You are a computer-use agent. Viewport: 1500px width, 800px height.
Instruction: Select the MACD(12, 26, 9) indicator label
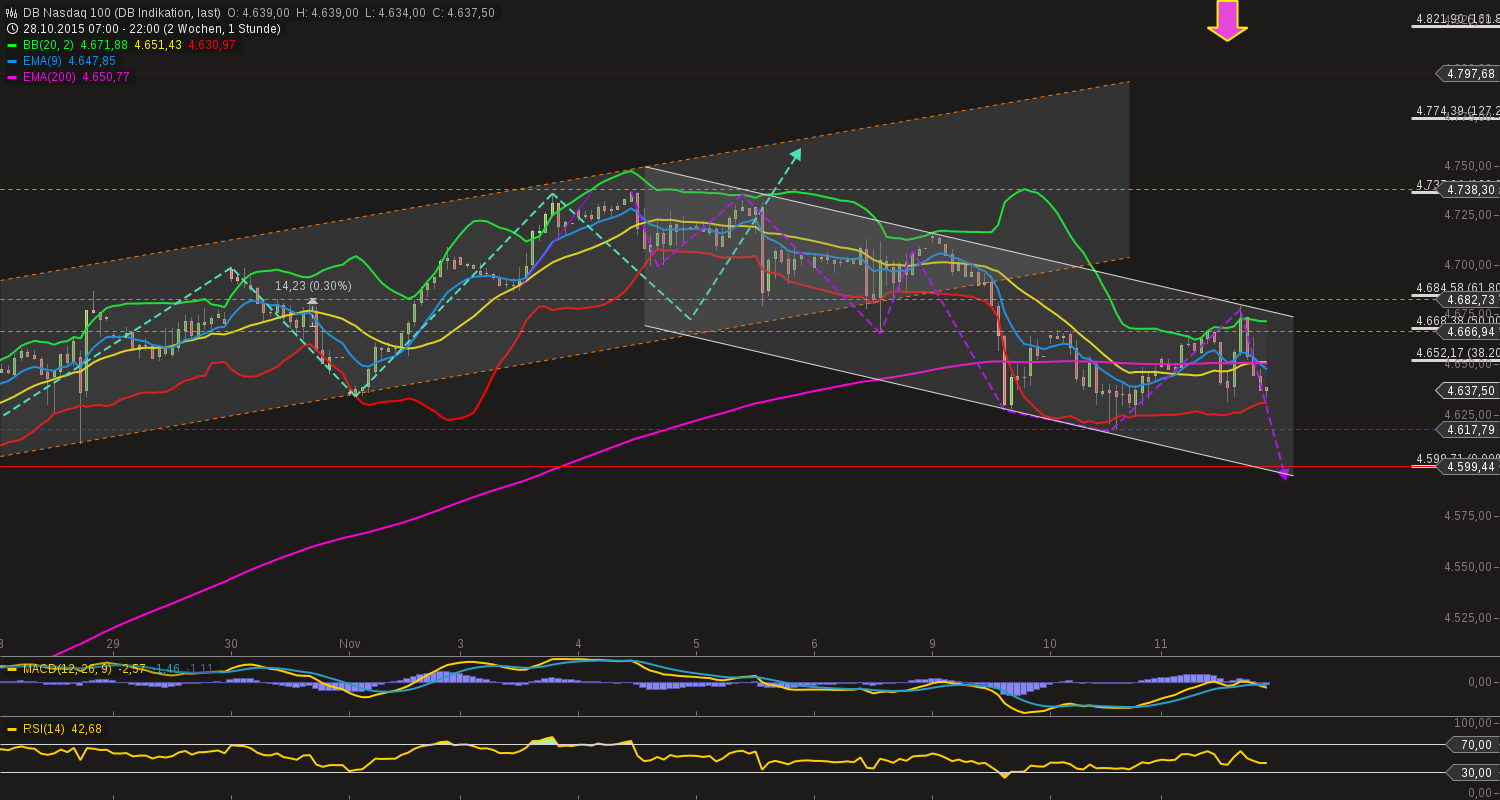tap(68, 668)
